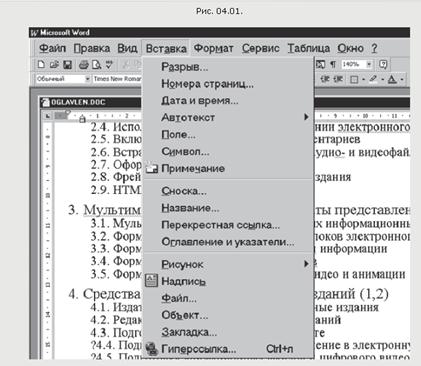Click the Font Color letter A icon
Image resolution: width=421 pixels, height=366 pixels.
(x=392, y=79)
